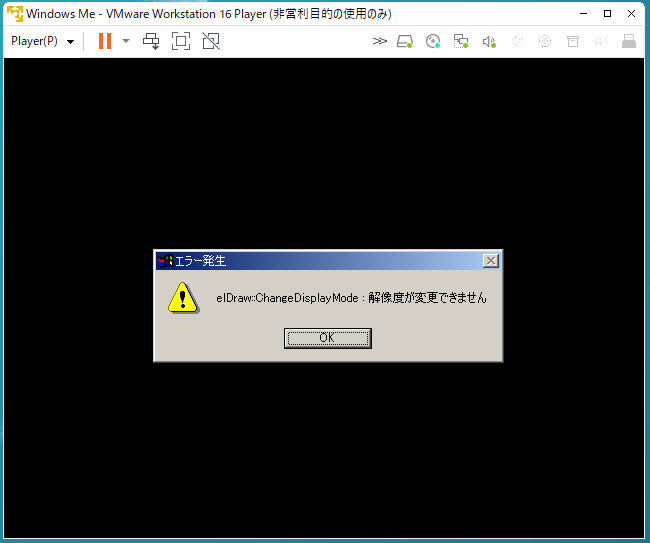
Task: Enter full screen mode
Action: (x=181, y=41)
